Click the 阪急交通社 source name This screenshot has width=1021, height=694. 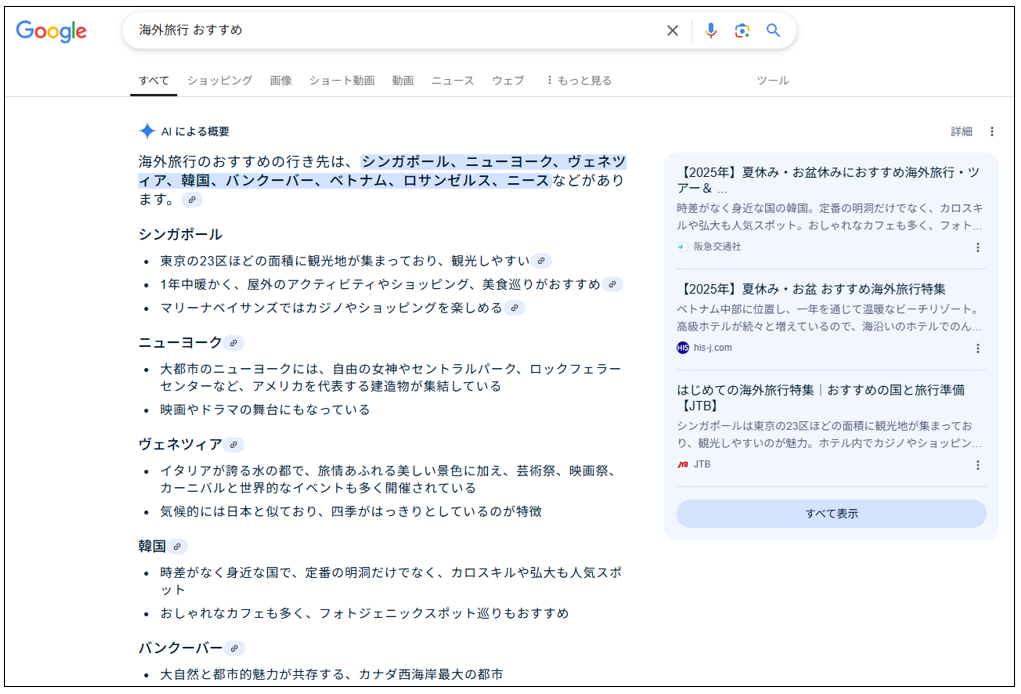pos(717,247)
